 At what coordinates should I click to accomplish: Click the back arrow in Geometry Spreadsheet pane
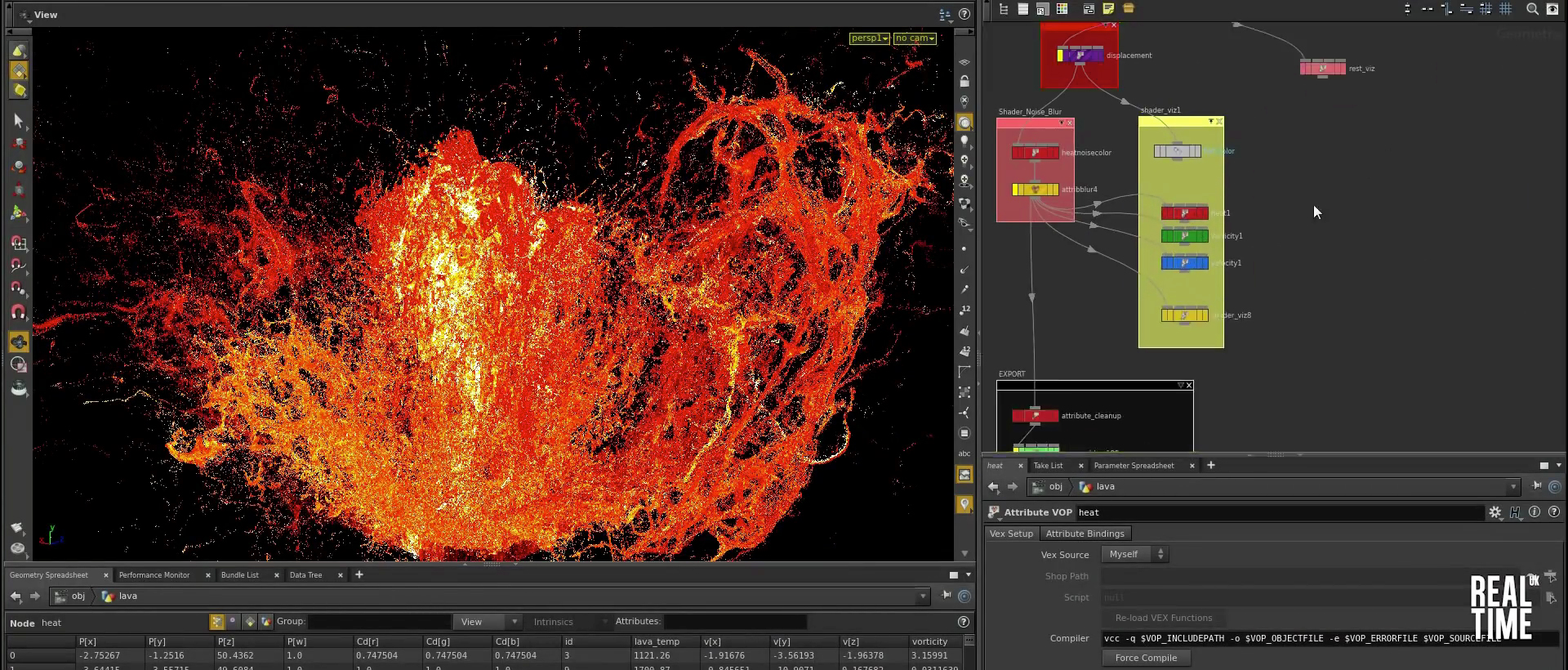click(x=16, y=596)
